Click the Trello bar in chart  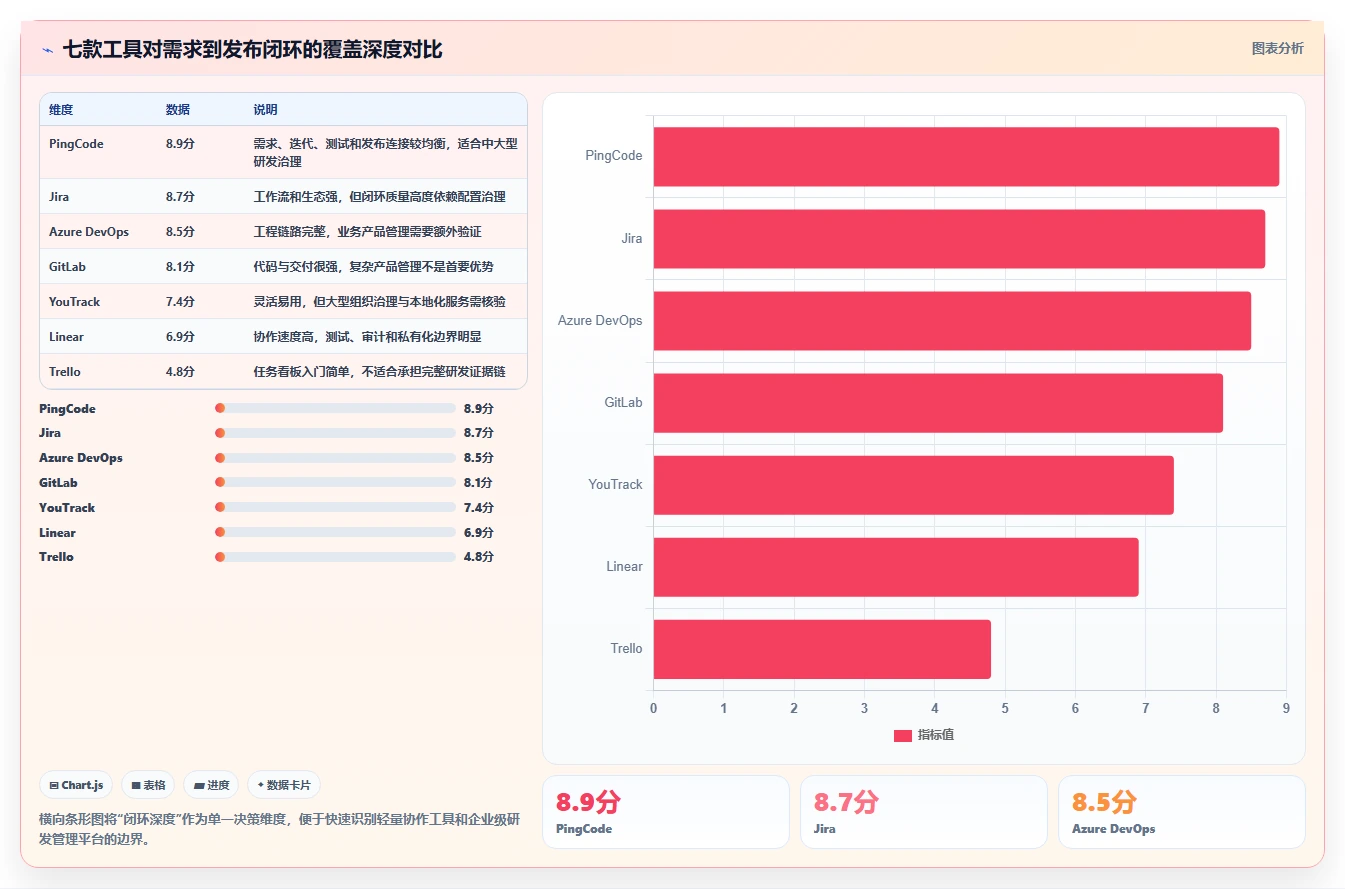tap(822, 648)
